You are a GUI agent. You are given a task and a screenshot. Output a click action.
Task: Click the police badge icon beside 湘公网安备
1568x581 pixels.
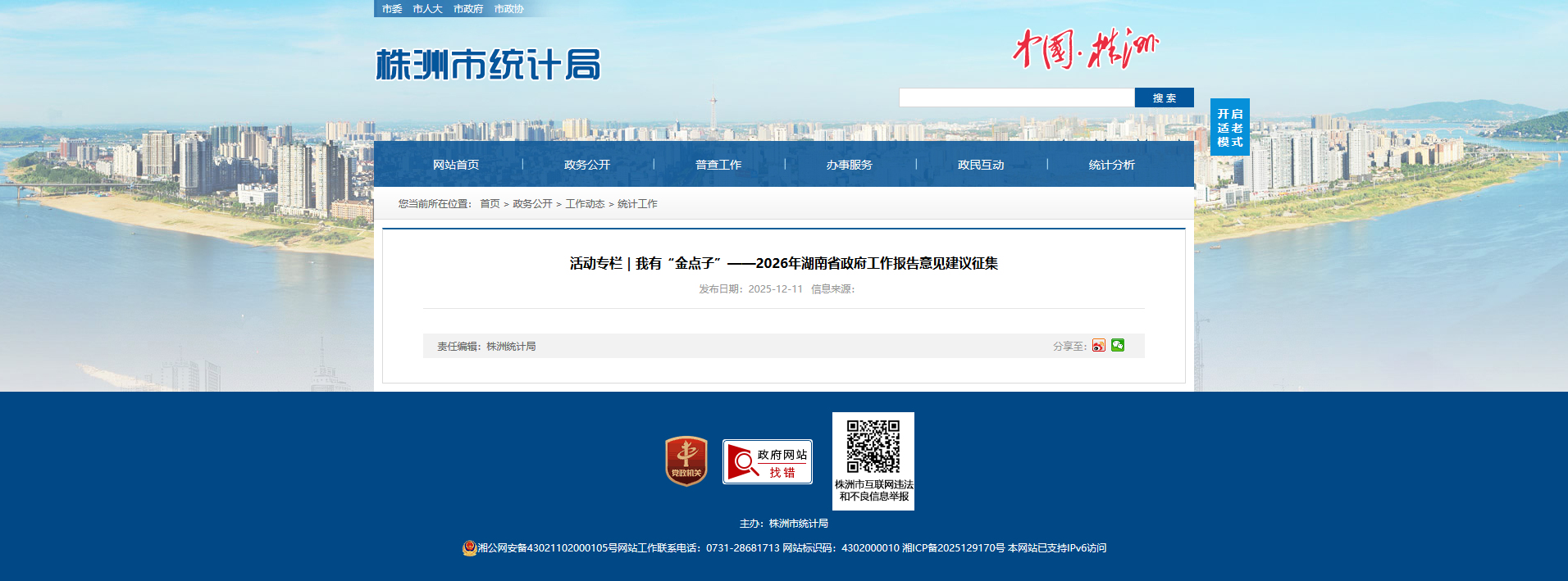[x=469, y=548]
